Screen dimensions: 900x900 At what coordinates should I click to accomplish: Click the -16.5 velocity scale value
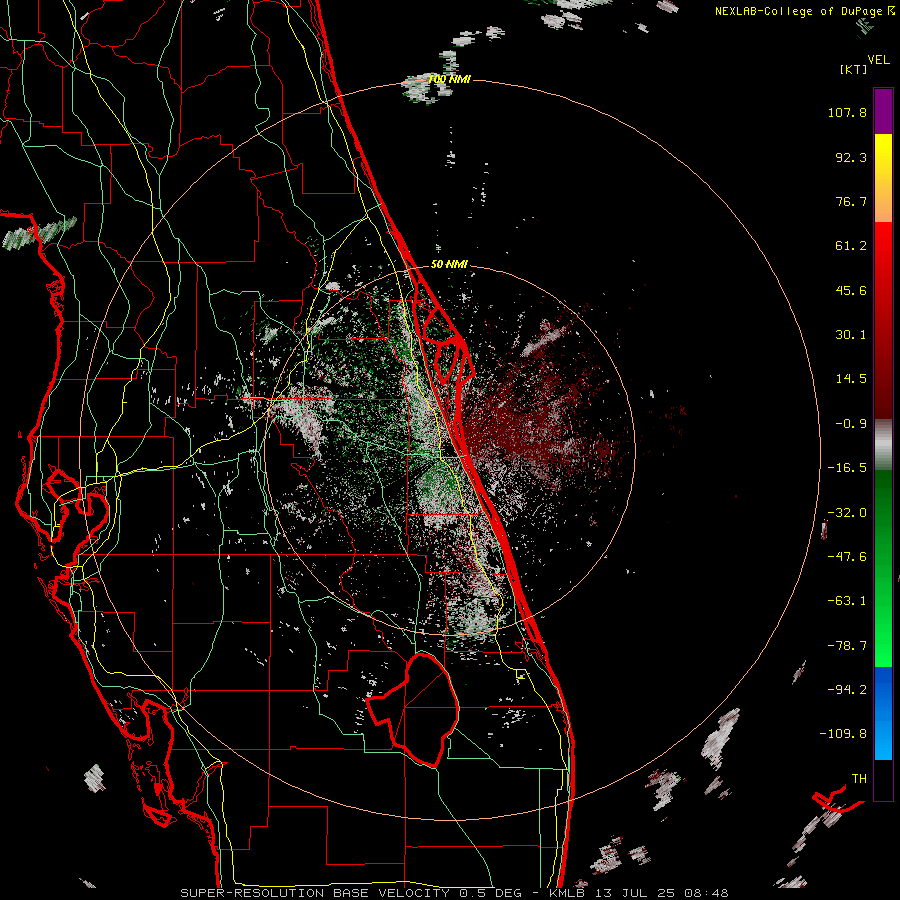click(x=847, y=468)
